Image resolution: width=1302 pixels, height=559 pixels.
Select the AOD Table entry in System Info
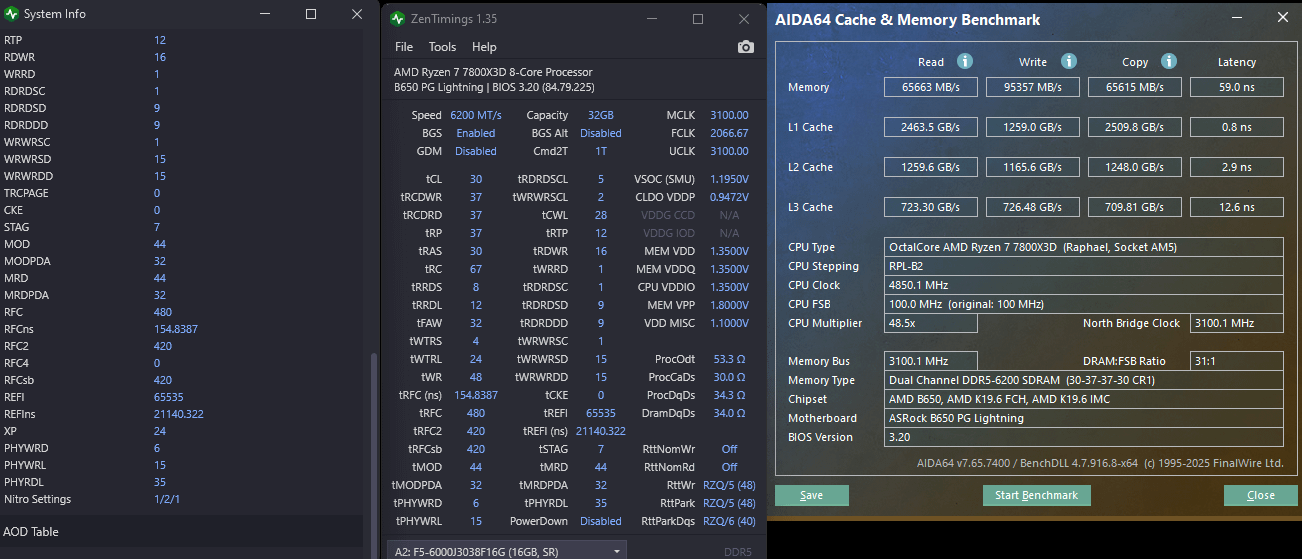pos(32,532)
